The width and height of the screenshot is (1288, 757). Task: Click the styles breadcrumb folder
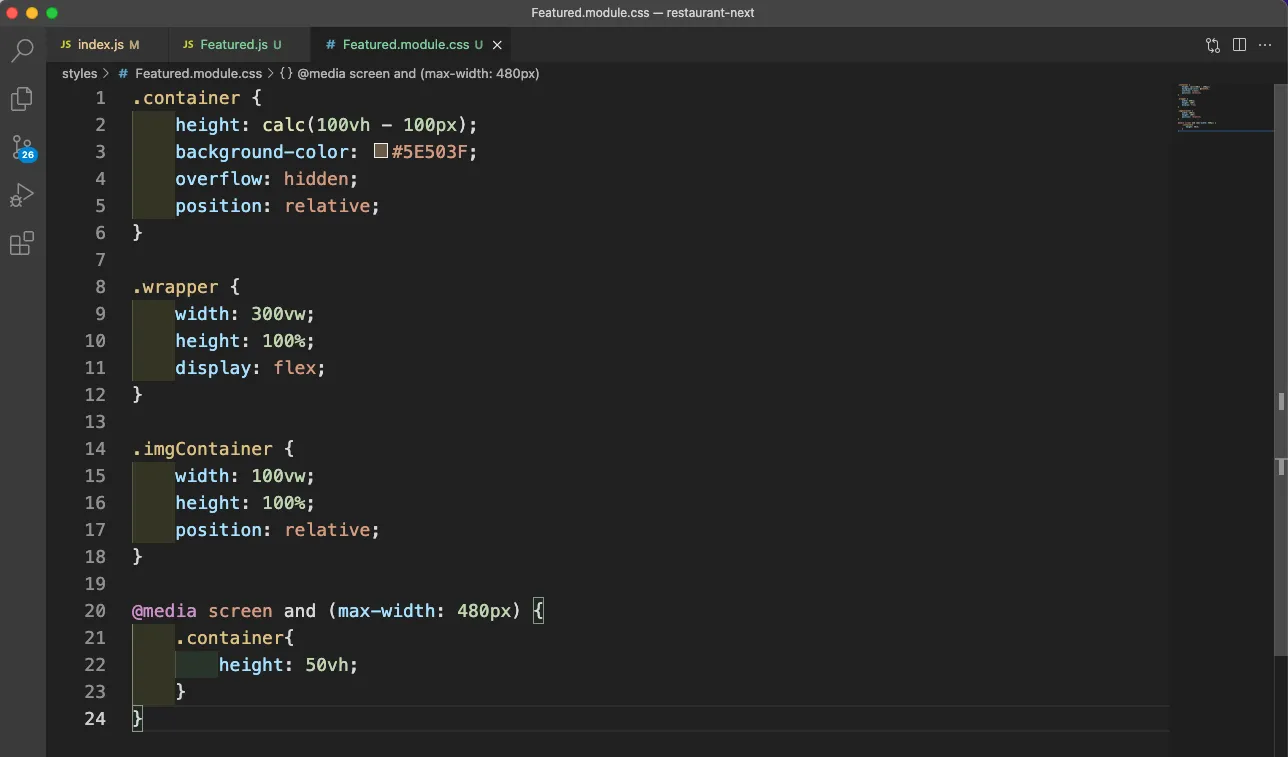[x=80, y=73]
